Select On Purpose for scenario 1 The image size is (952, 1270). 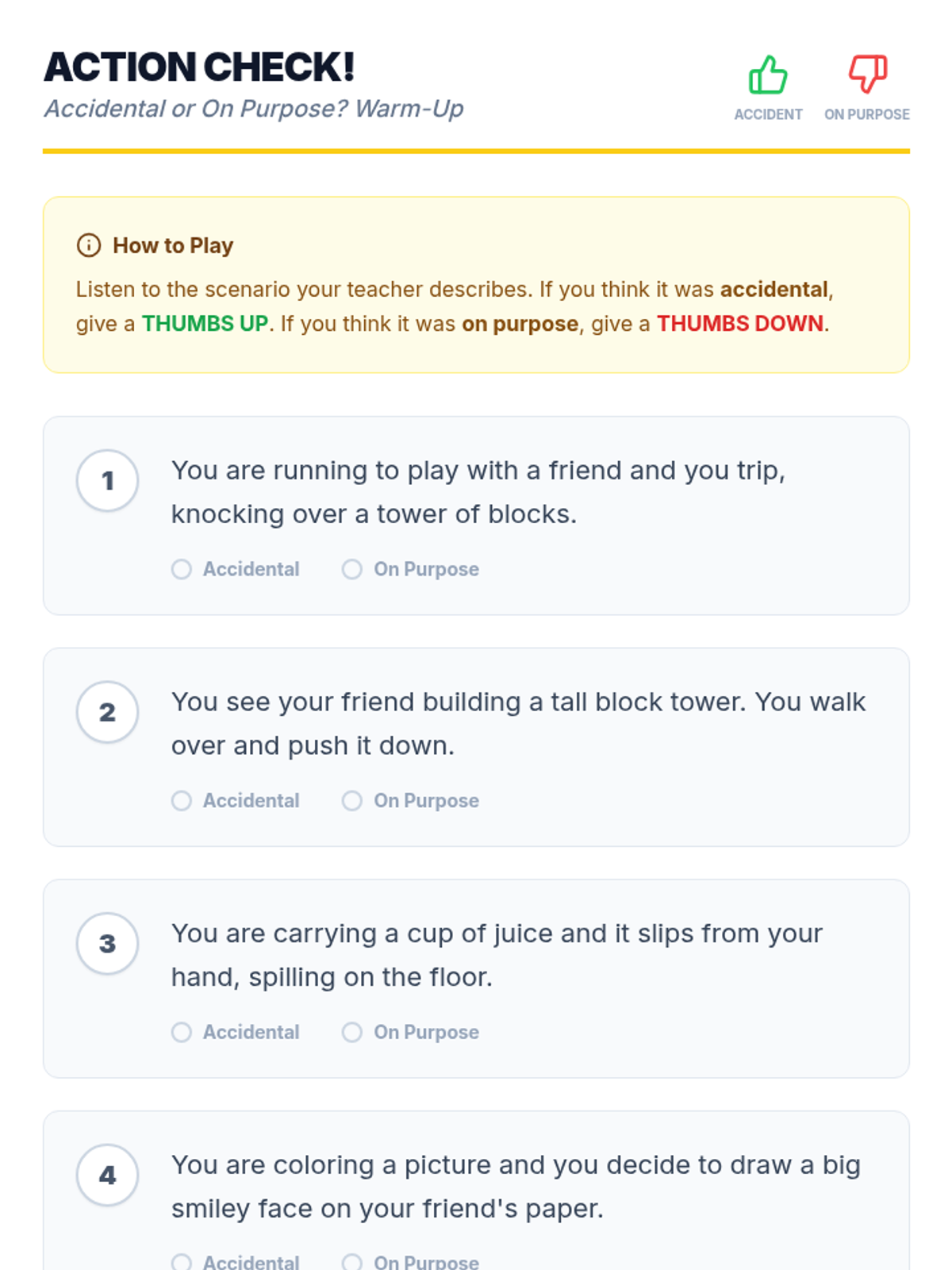pos(352,569)
